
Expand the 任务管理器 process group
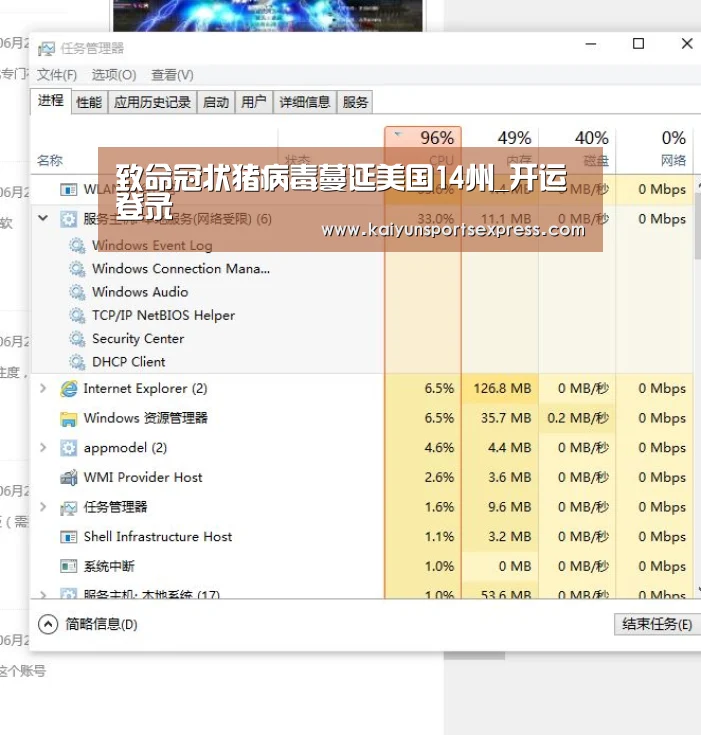click(43, 507)
